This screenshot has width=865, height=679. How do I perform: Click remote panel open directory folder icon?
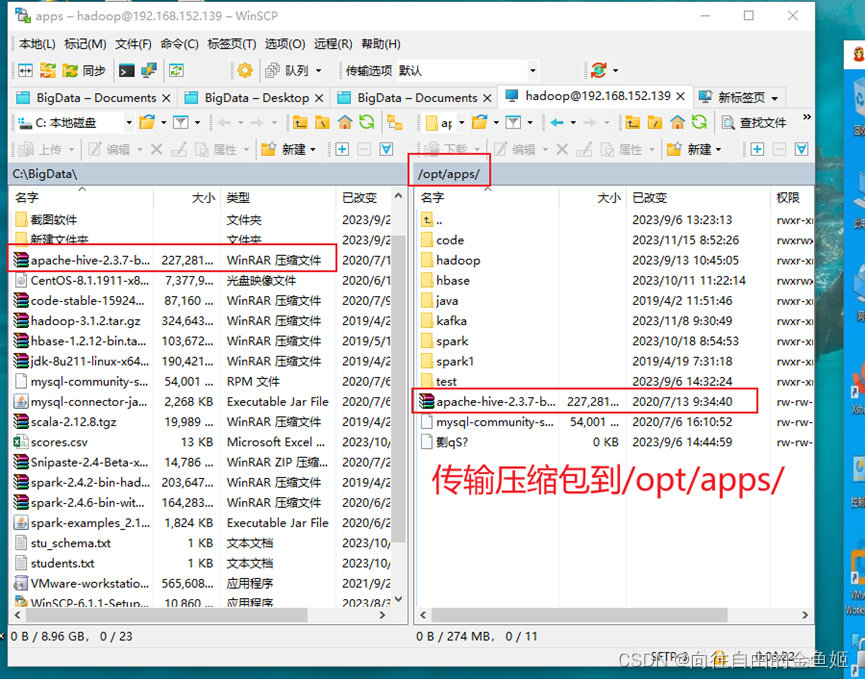479,122
